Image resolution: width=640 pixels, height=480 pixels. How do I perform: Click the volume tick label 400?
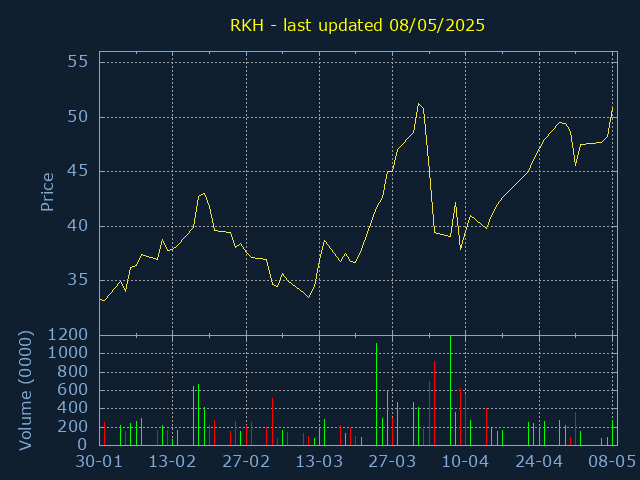[x=73, y=408]
